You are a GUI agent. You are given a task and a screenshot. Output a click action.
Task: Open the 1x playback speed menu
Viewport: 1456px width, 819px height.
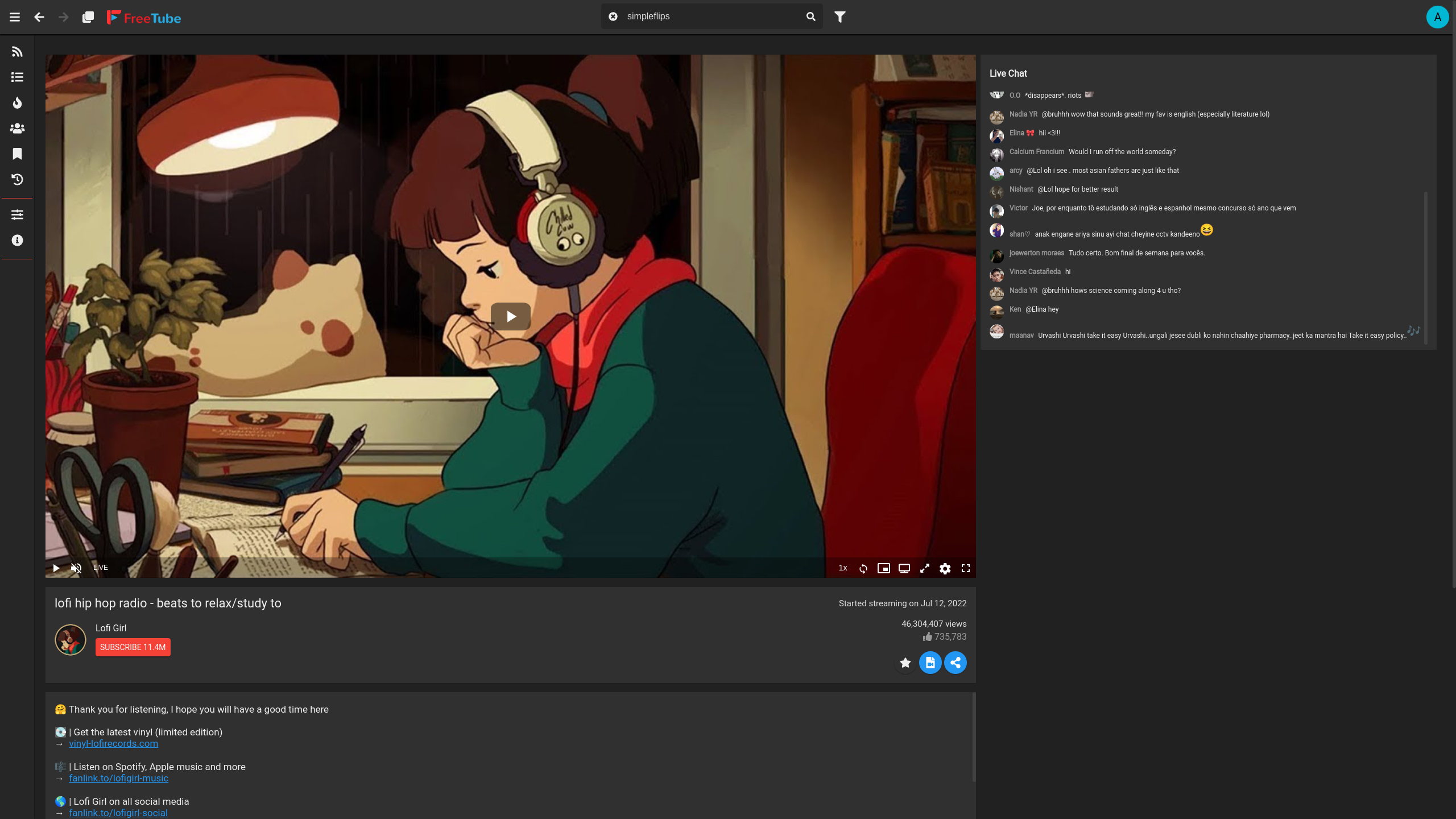843,568
